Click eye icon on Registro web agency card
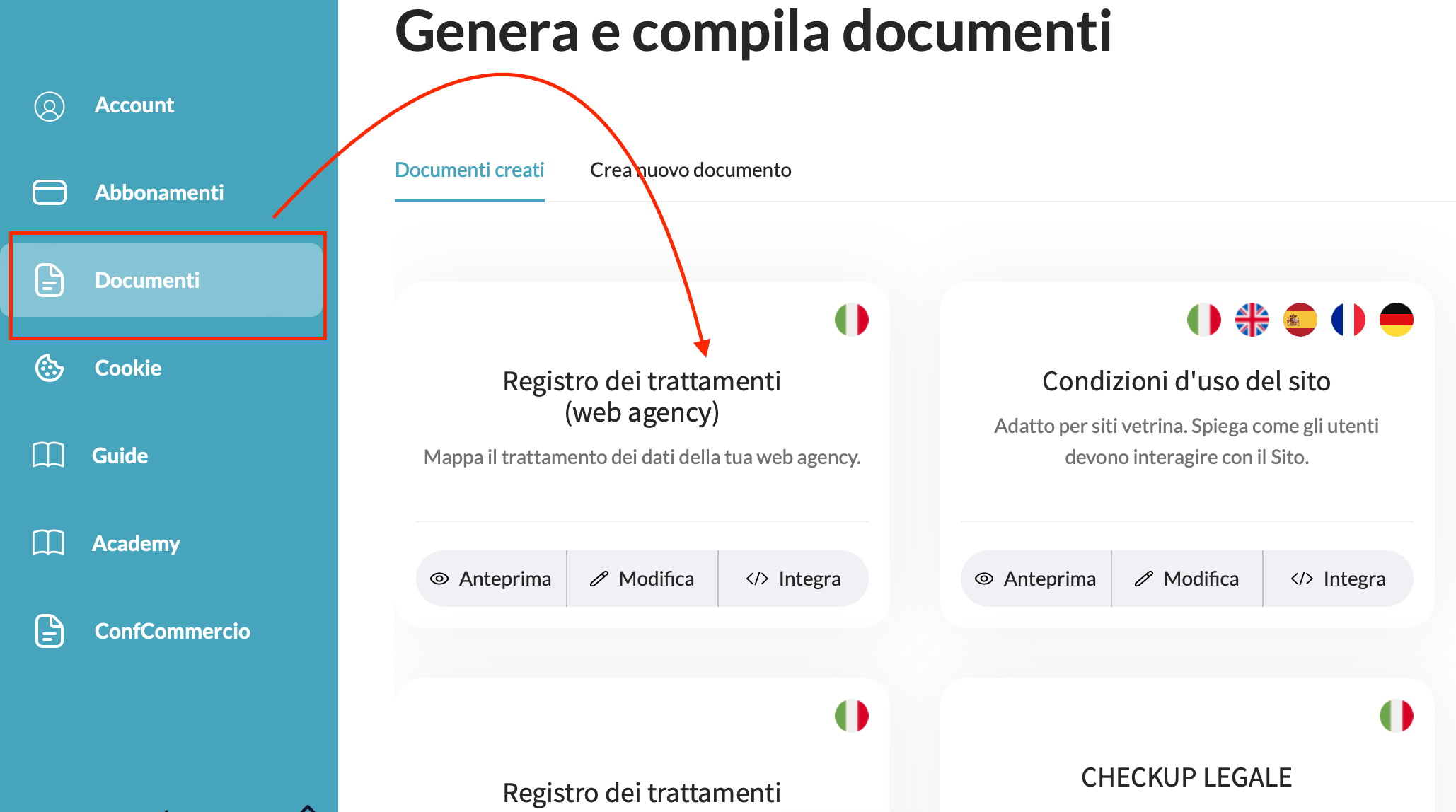Image resolution: width=1456 pixels, height=812 pixels. (439, 579)
